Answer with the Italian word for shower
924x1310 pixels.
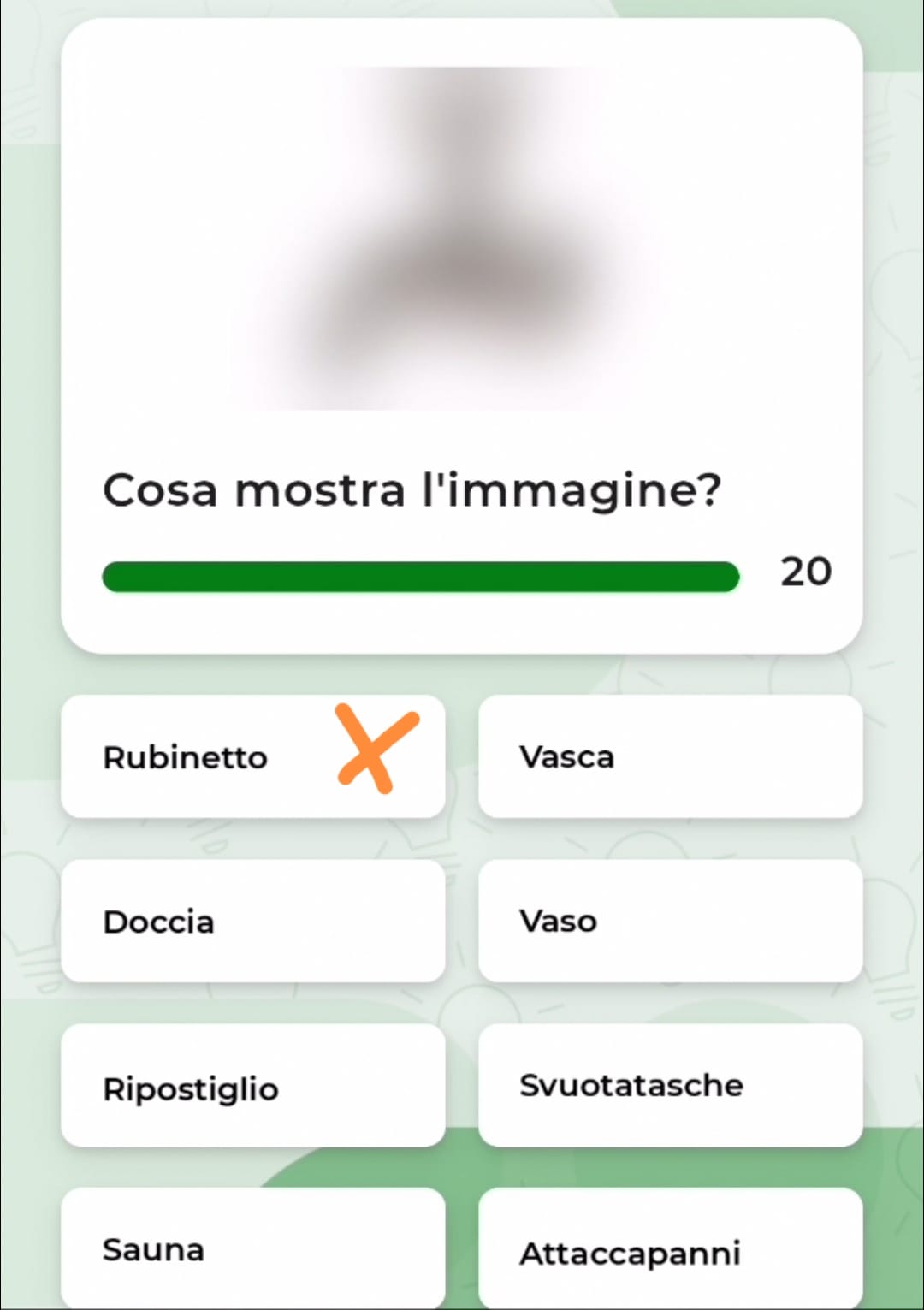[x=253, y=921]
